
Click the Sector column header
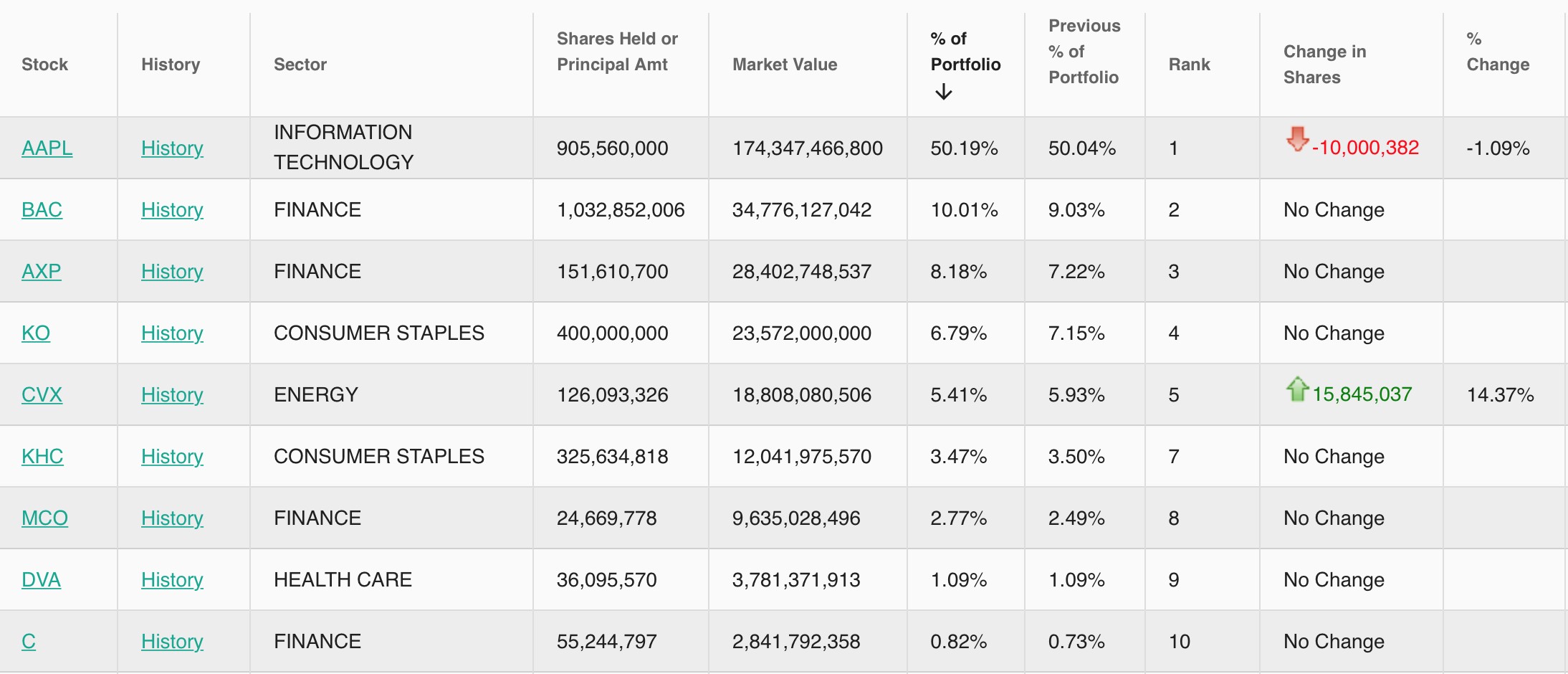click(300, 65)
